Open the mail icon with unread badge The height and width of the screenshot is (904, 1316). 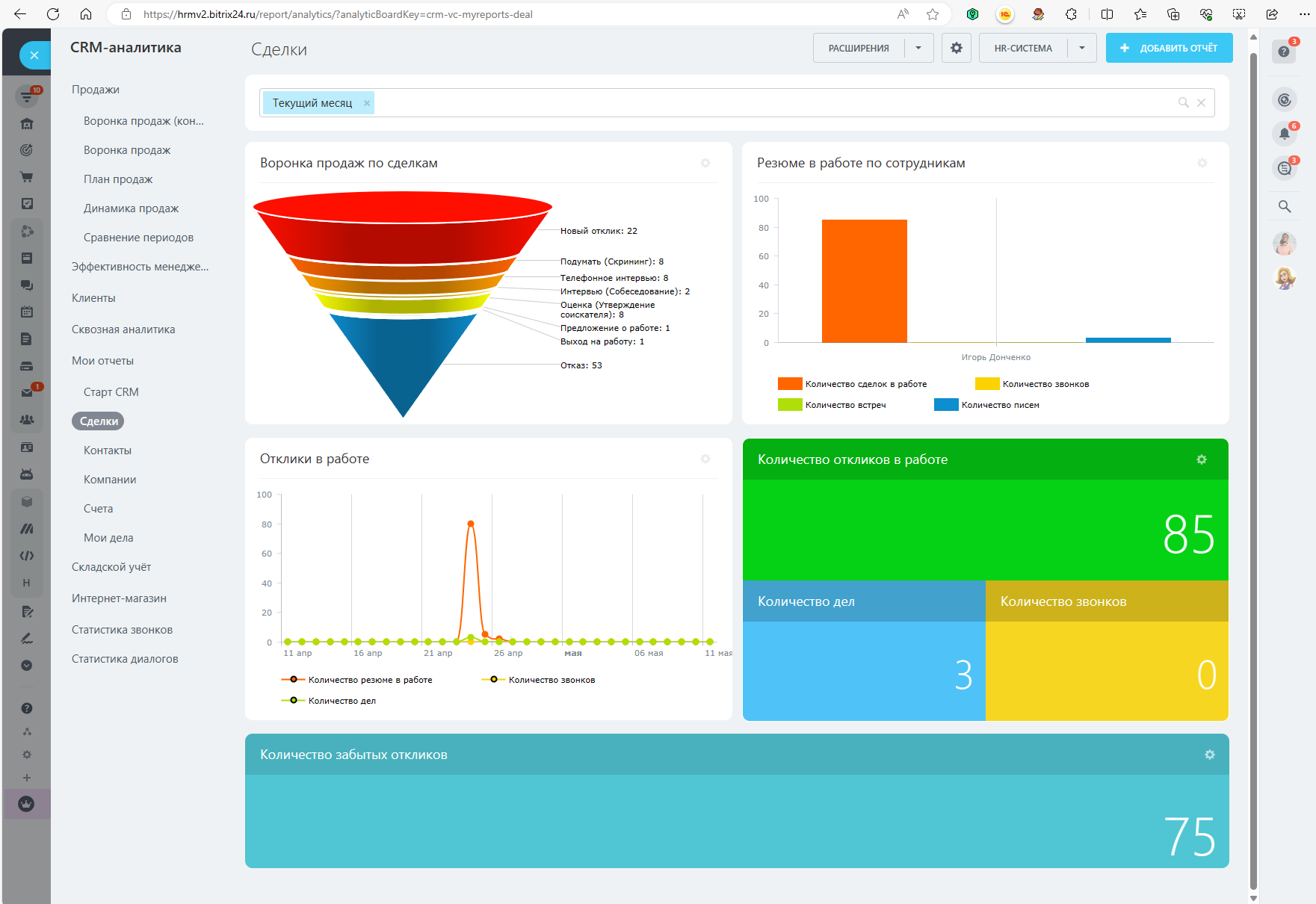pyautogui.click(x=27, y=392)
